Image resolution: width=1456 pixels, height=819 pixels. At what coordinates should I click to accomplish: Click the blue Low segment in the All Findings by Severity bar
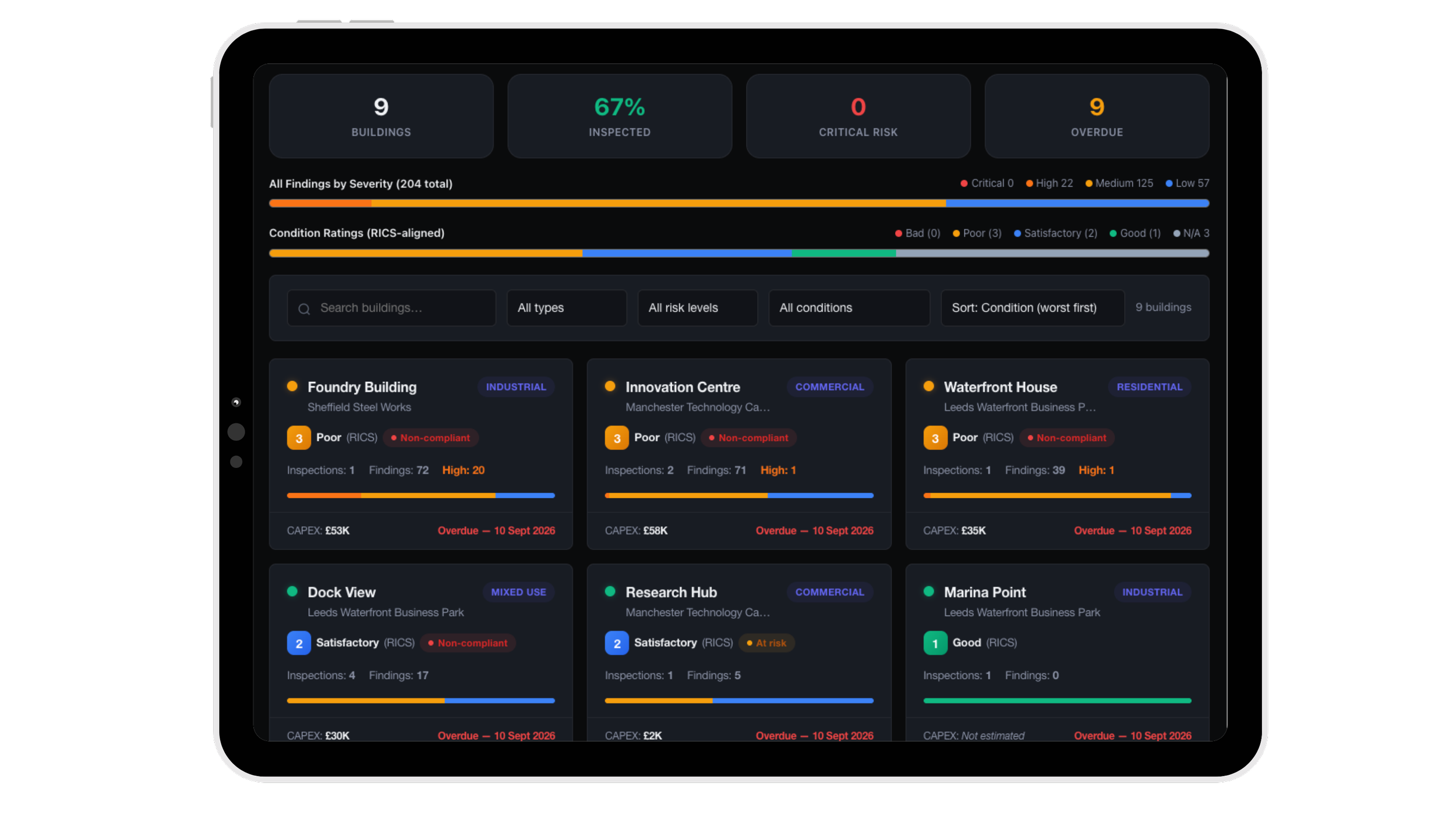click(1077, 203)
